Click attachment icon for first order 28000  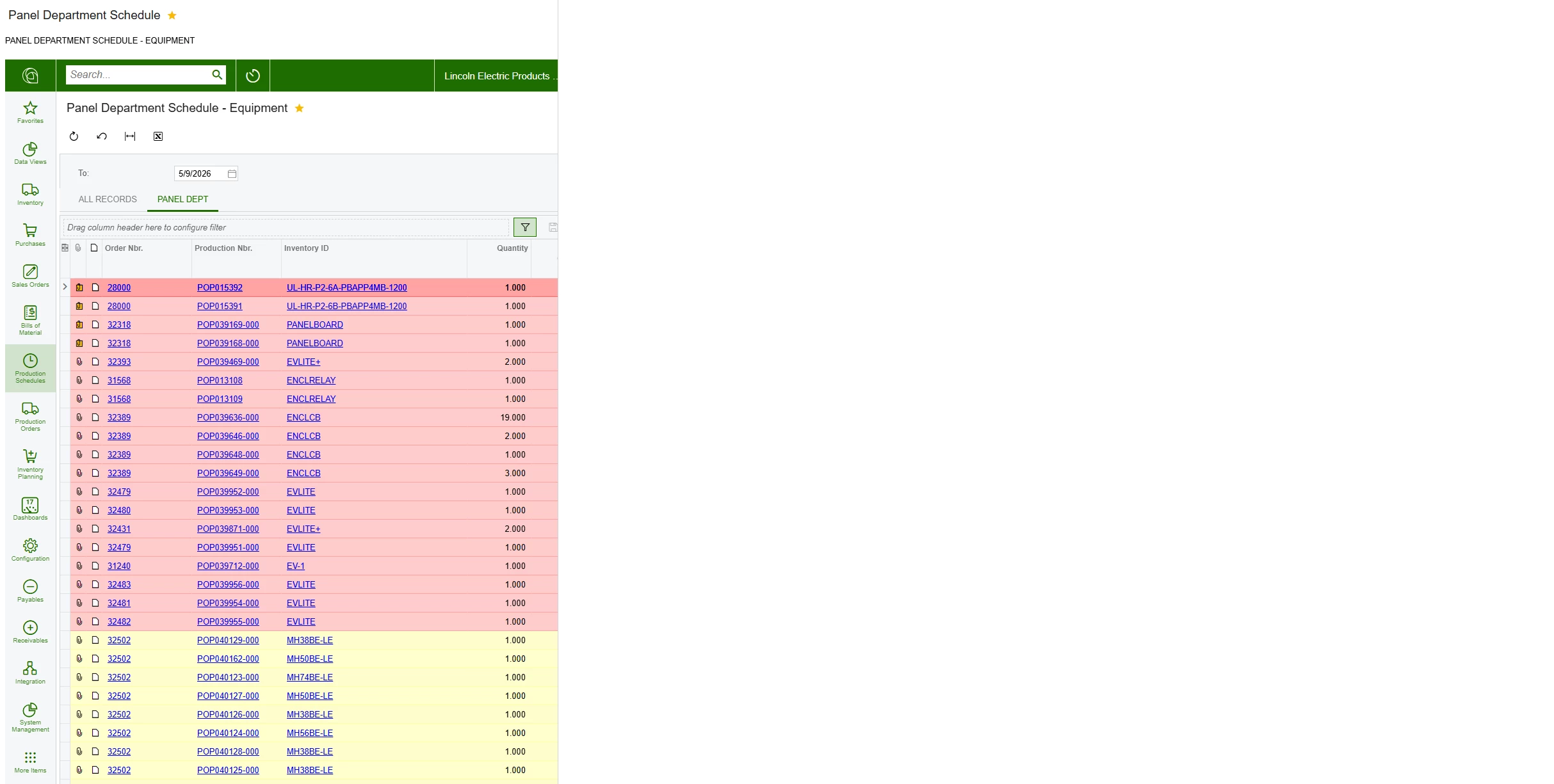79,287
